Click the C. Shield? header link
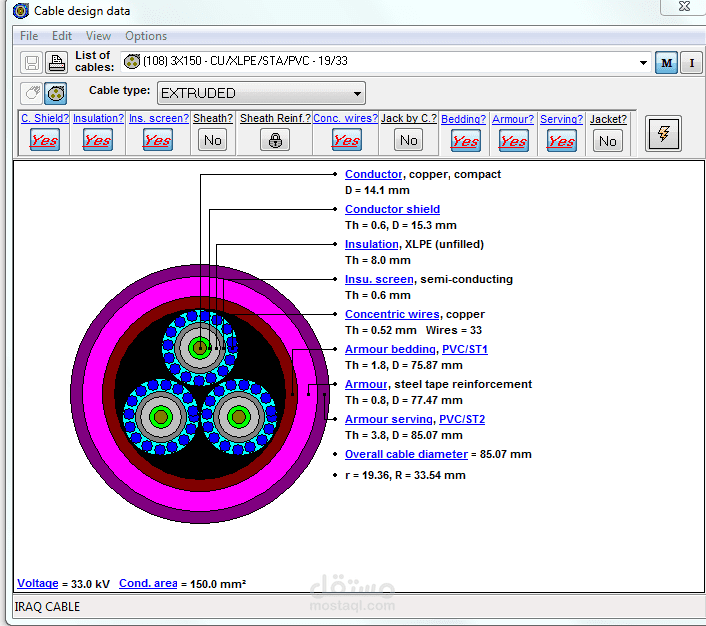The height and width of the screenshot is (626, 706). pyautogui.click(x=45, y=118)
